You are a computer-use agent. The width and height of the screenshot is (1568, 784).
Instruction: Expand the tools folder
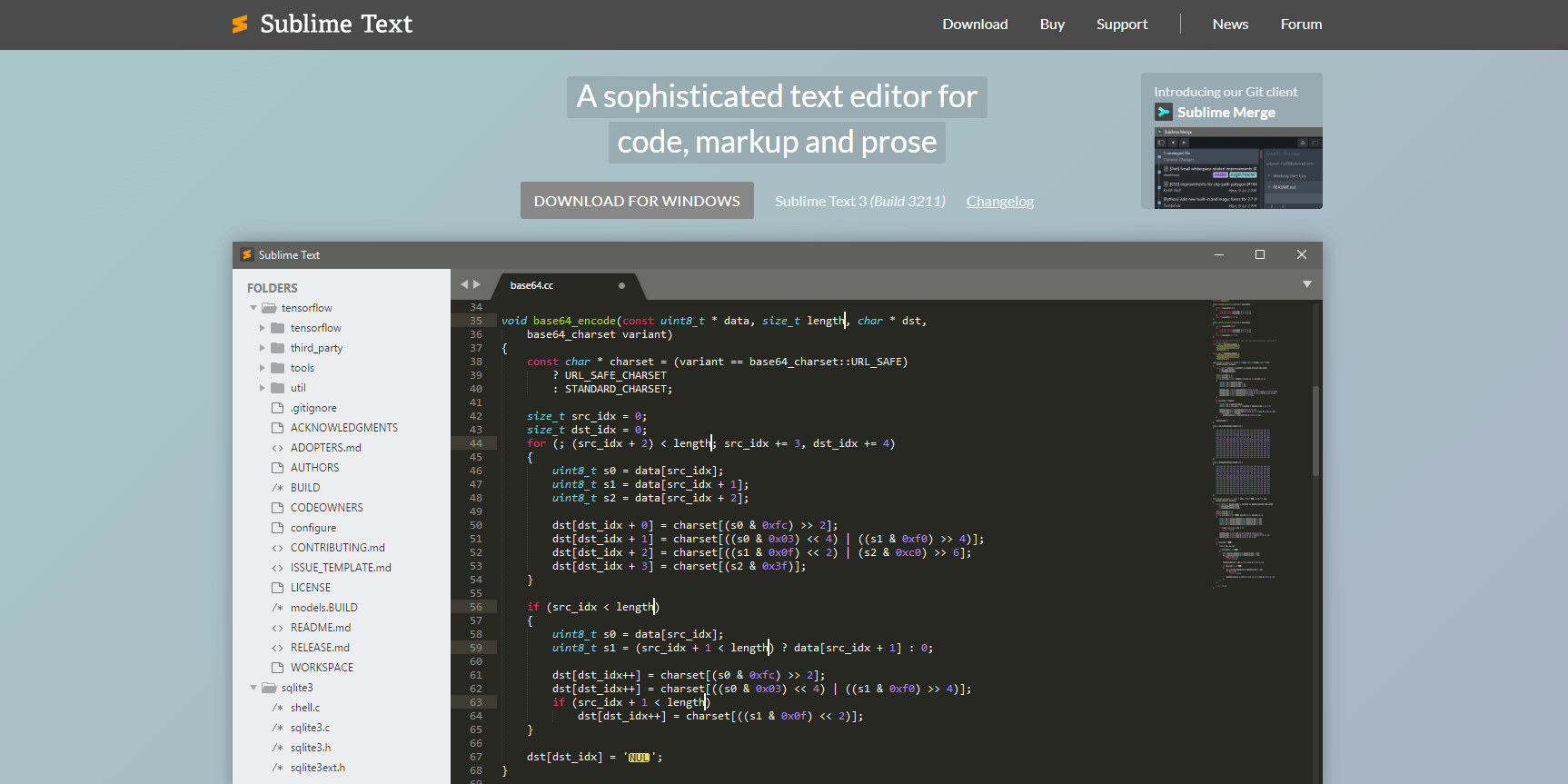263,368
